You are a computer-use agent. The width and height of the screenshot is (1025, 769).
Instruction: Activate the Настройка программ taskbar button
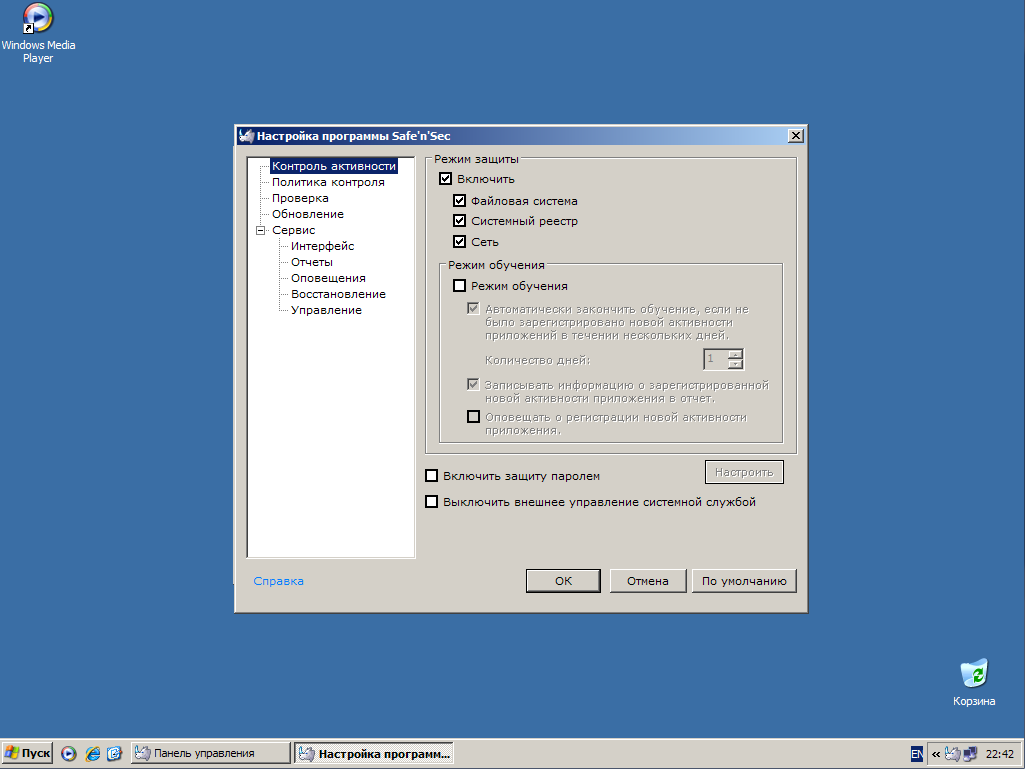pos(374,753)
